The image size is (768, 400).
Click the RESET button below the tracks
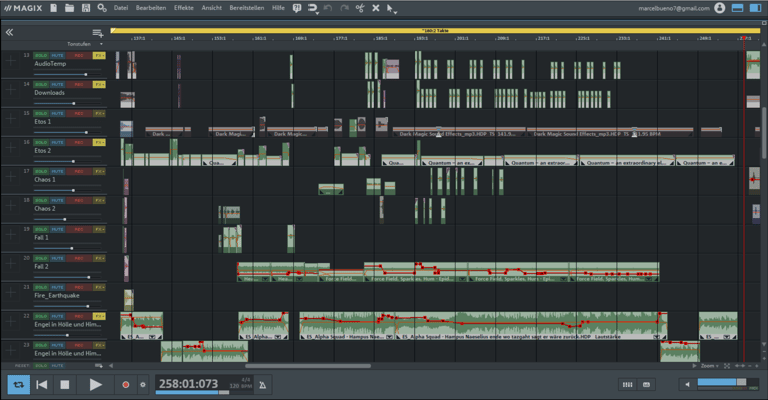[x=22, y=366]
